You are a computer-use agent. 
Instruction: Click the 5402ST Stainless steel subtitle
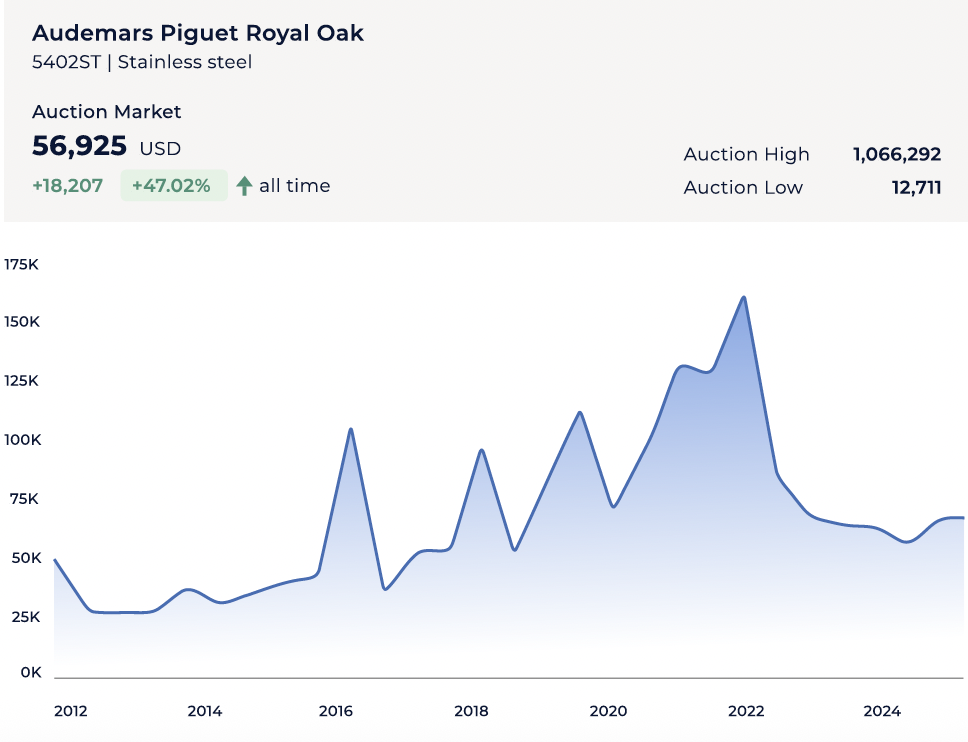click(x=141, y=62)
